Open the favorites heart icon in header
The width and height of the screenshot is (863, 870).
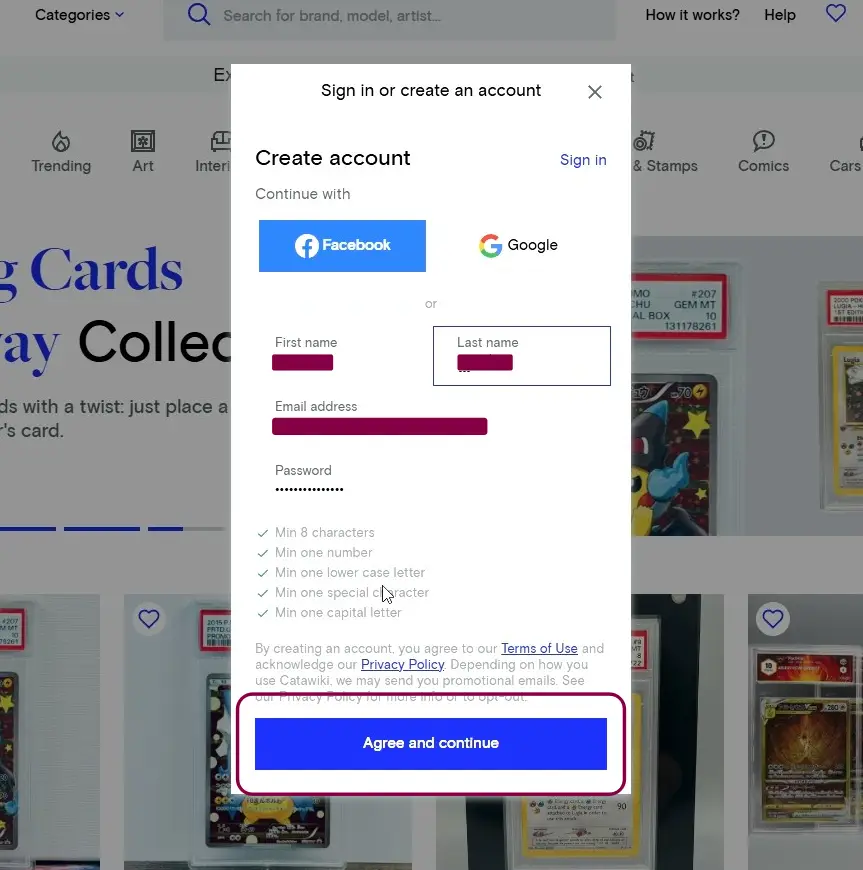click(835, 13)
